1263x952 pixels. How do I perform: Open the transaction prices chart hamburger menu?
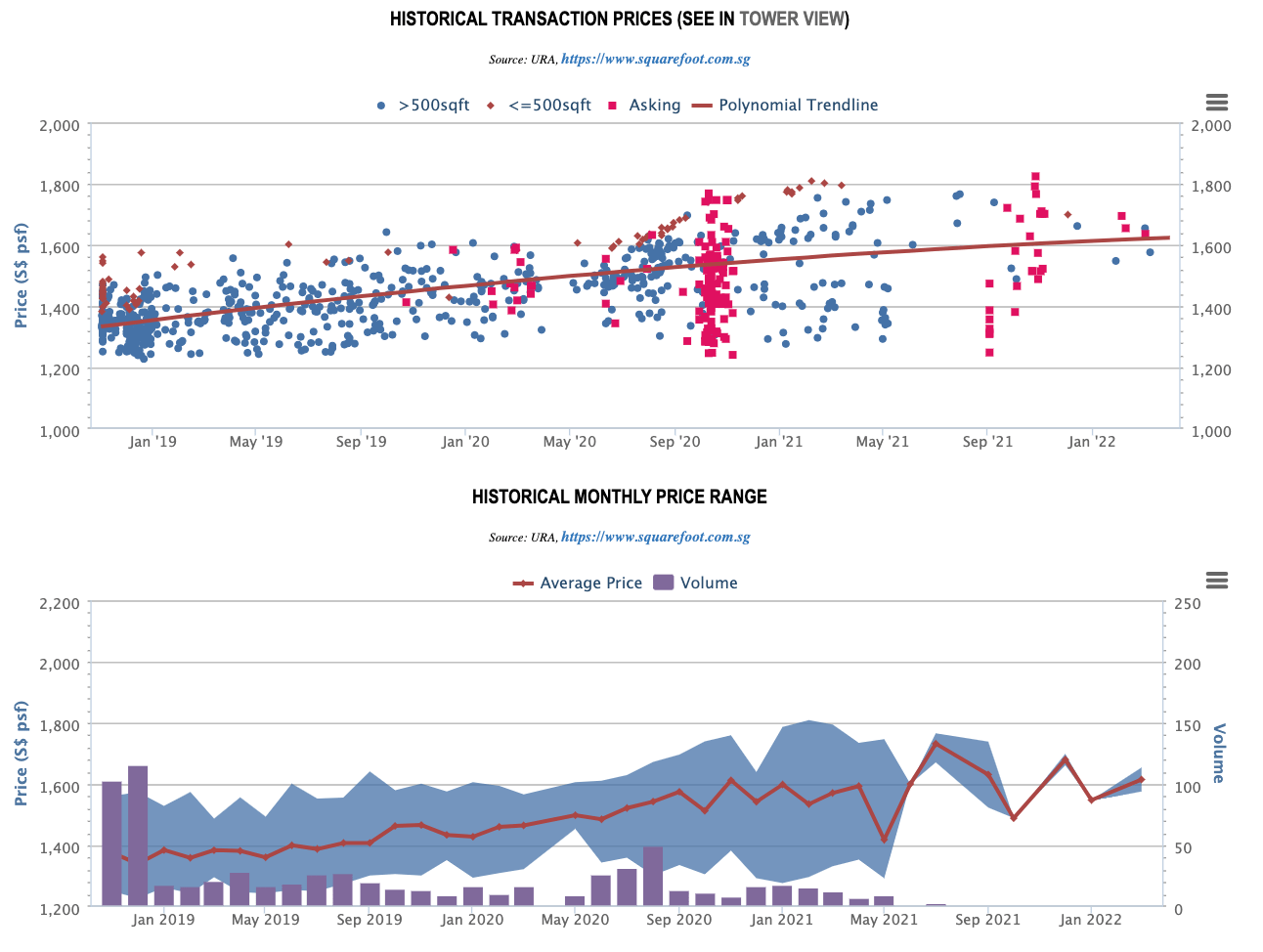tap(1217, 103)
